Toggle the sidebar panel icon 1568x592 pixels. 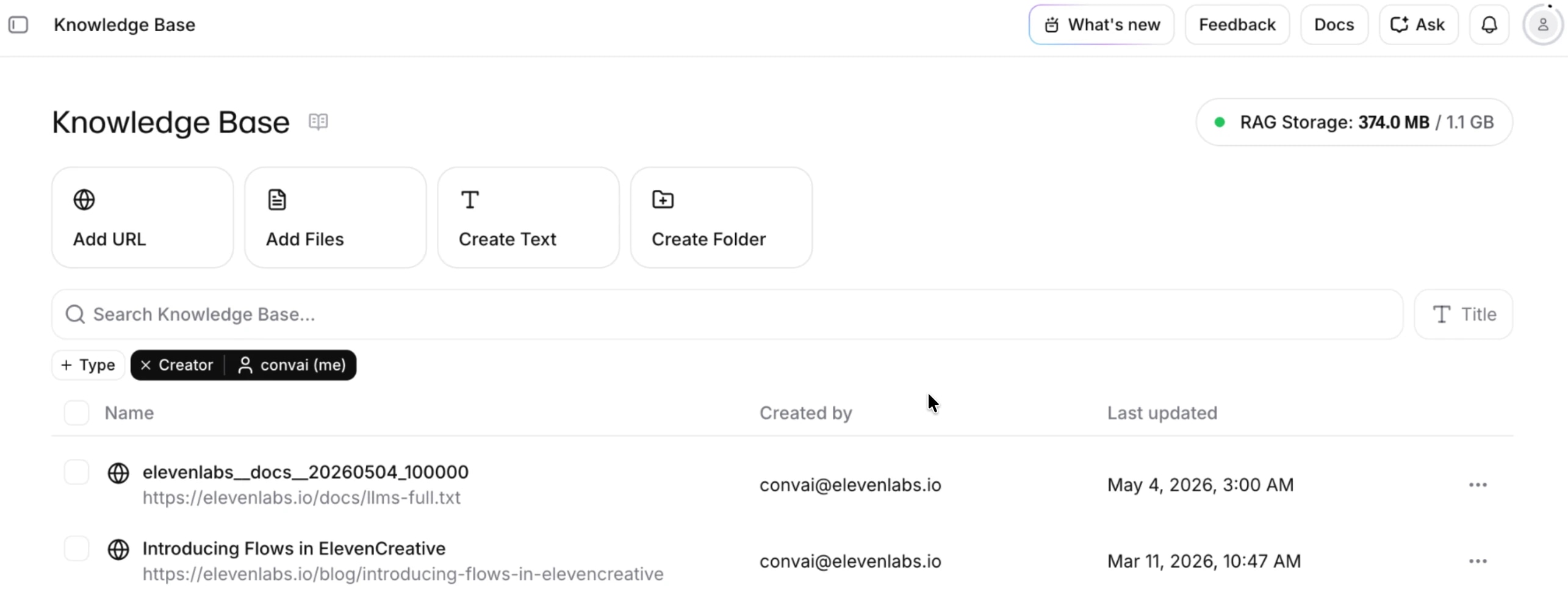18,25
